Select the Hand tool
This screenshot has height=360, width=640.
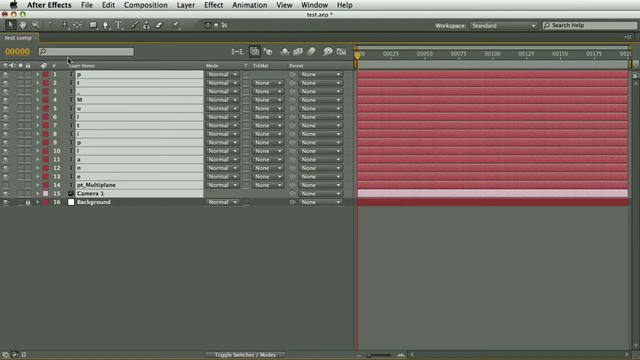pyautogui.click(x=23, y=25)
